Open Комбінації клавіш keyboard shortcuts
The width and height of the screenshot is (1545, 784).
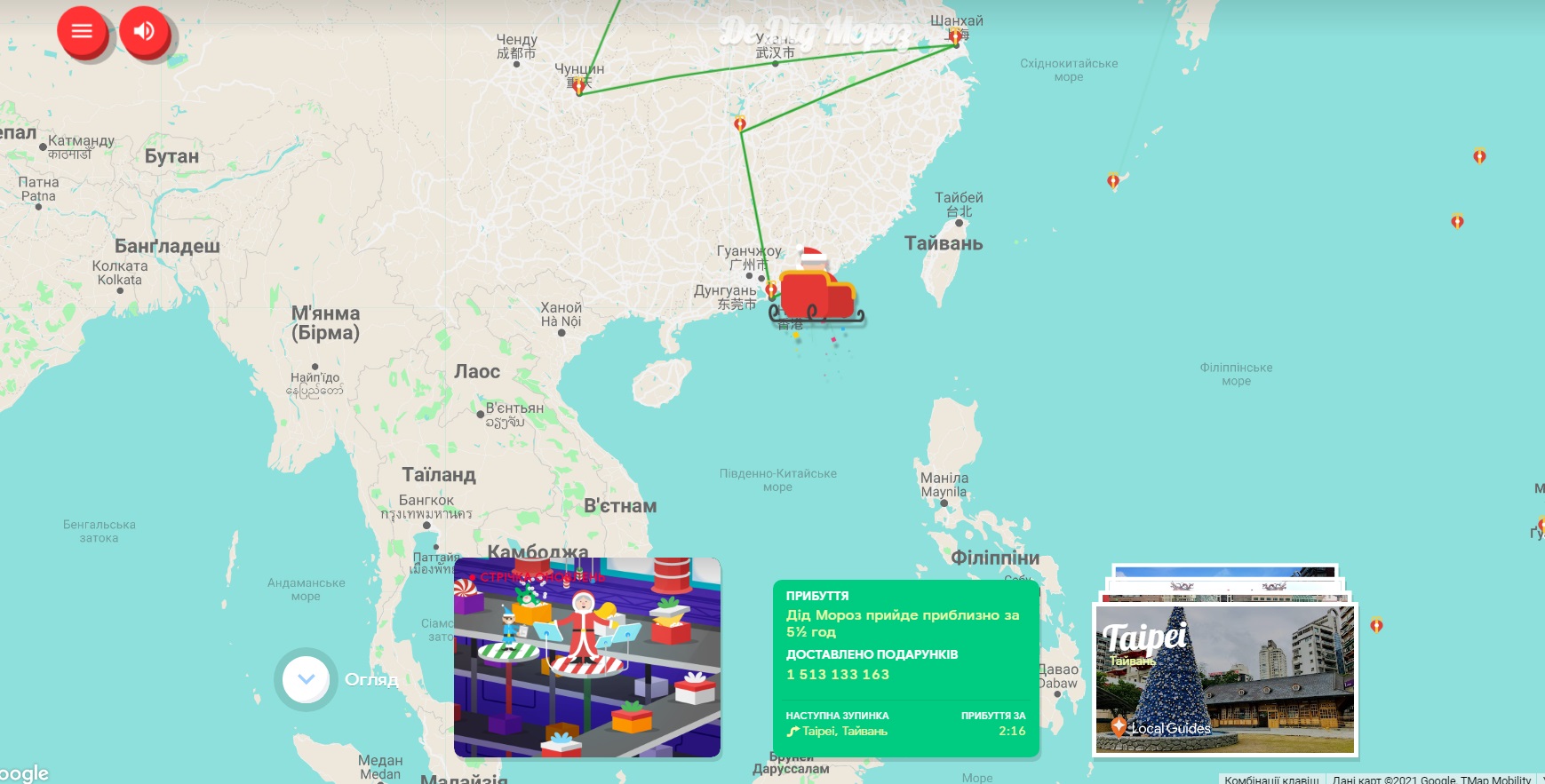click(x=1270, y=779)
